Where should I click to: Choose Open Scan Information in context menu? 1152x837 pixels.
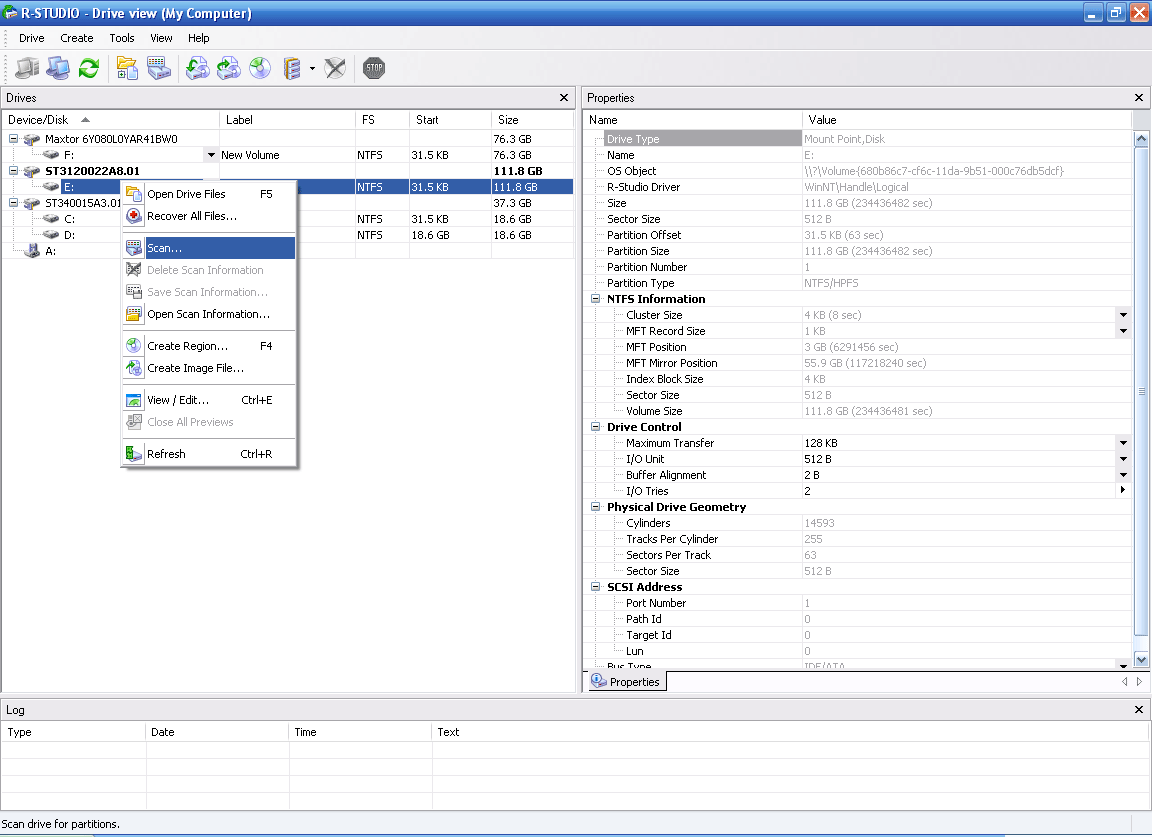[209, 314]
